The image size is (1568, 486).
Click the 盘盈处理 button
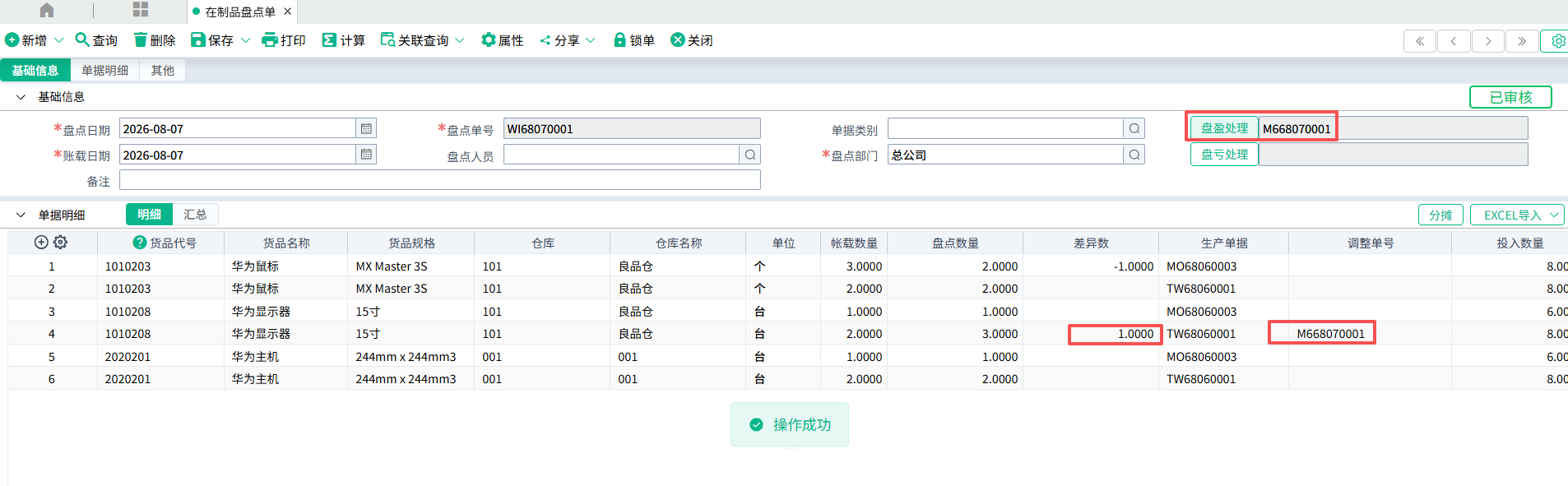pos(1224,128)
